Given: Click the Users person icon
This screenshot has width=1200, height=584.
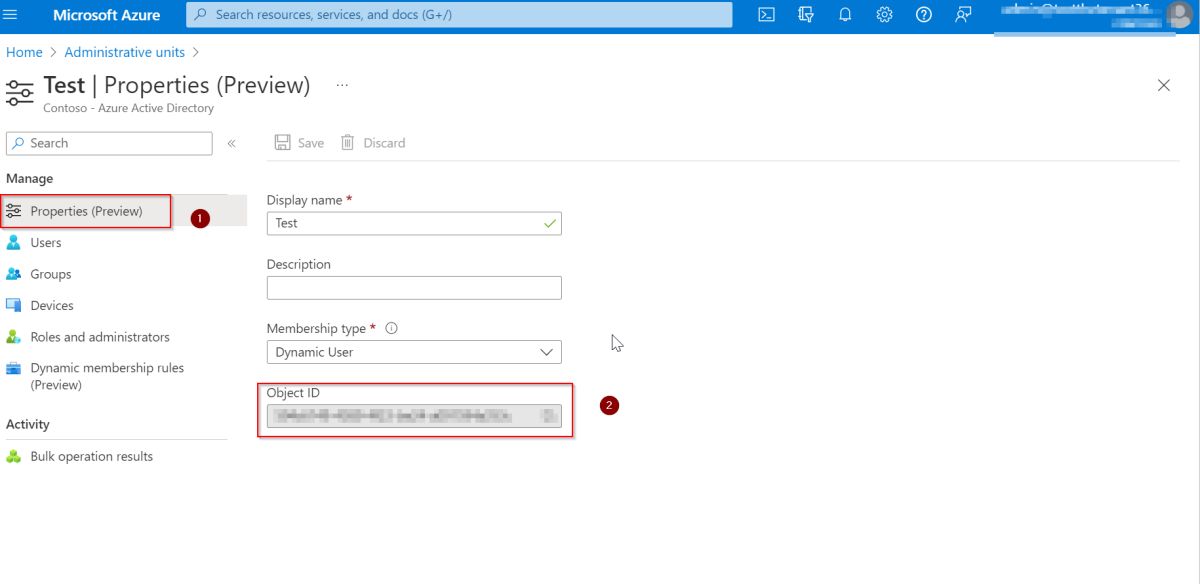Looking at the screenshot, I should coord(14,243).
